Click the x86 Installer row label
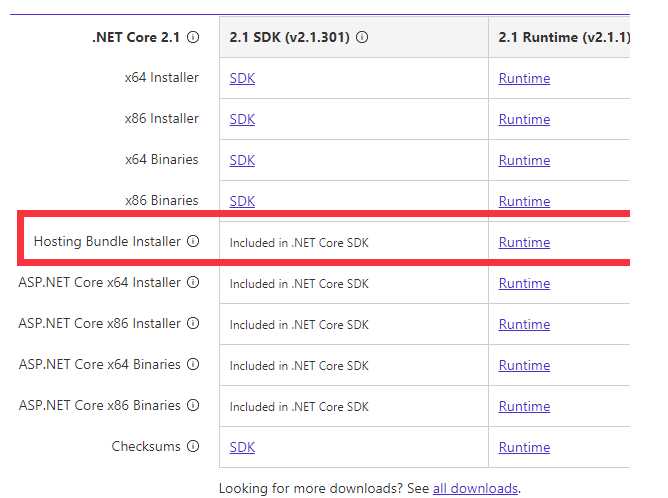 click(x=162, y=118)
